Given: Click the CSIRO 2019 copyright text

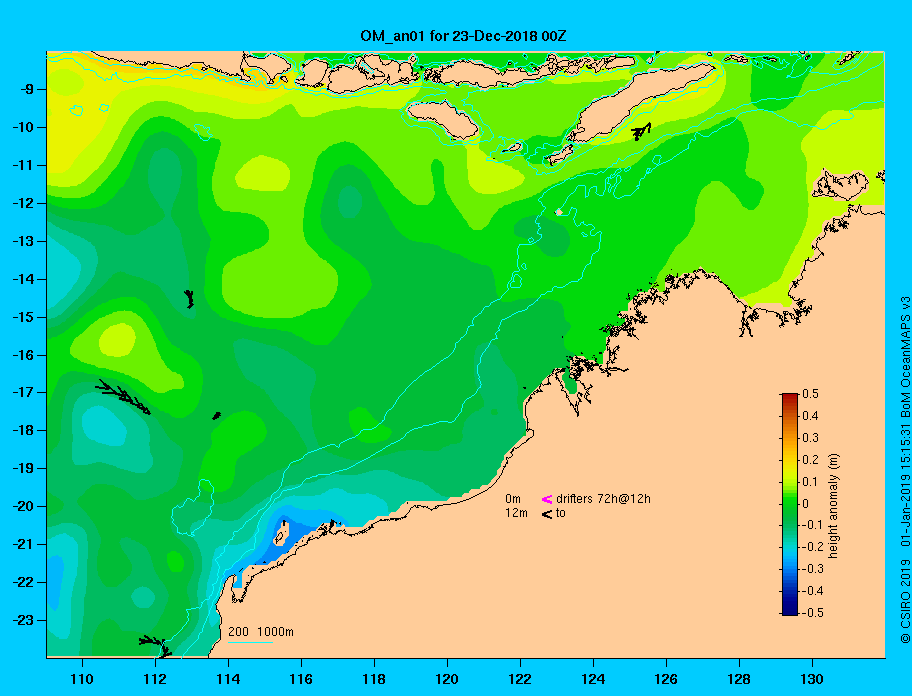Looking at the screenshot, I should click(904, 601).
